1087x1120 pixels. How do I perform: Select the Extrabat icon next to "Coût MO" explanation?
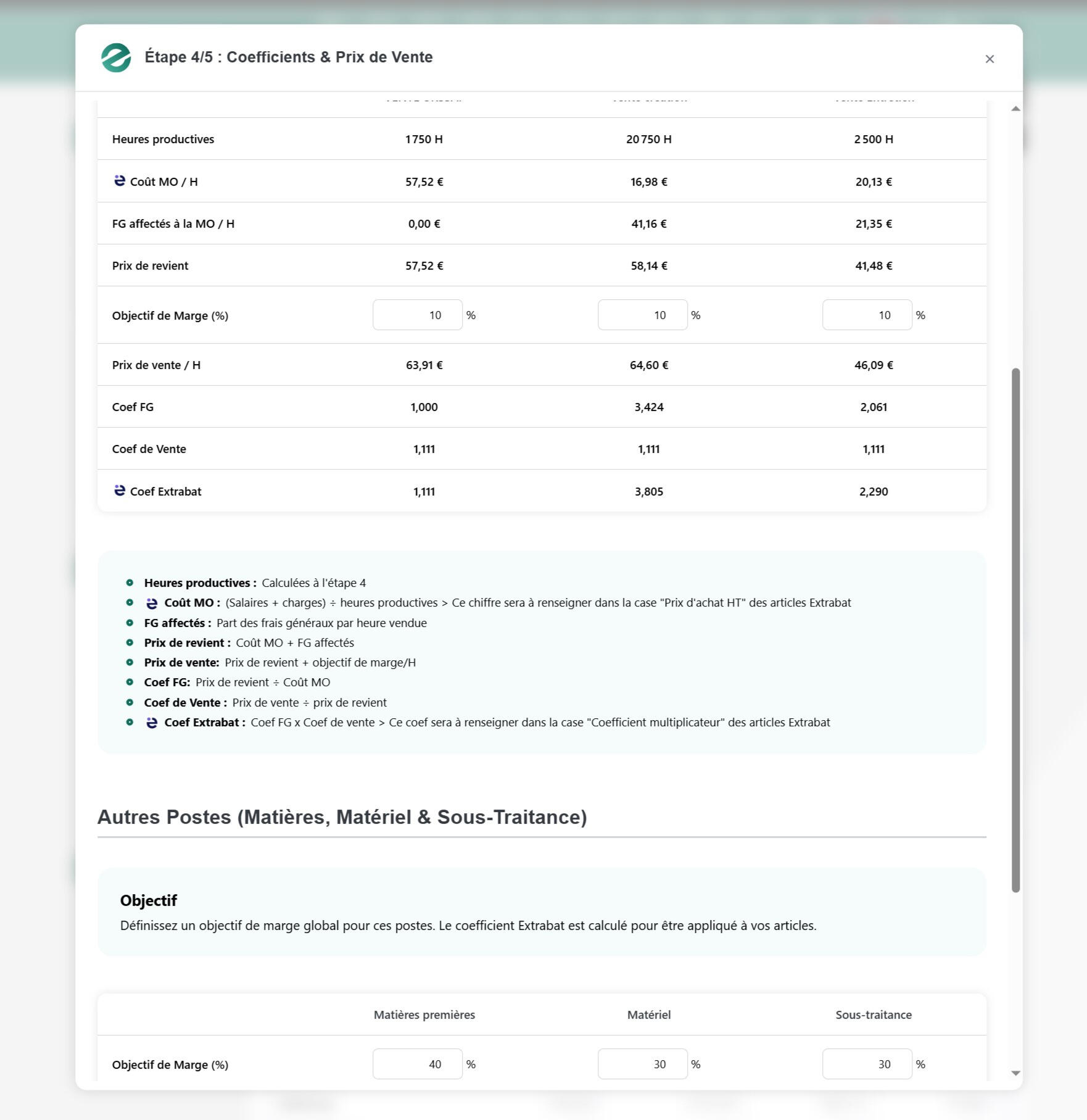(151, 602)
